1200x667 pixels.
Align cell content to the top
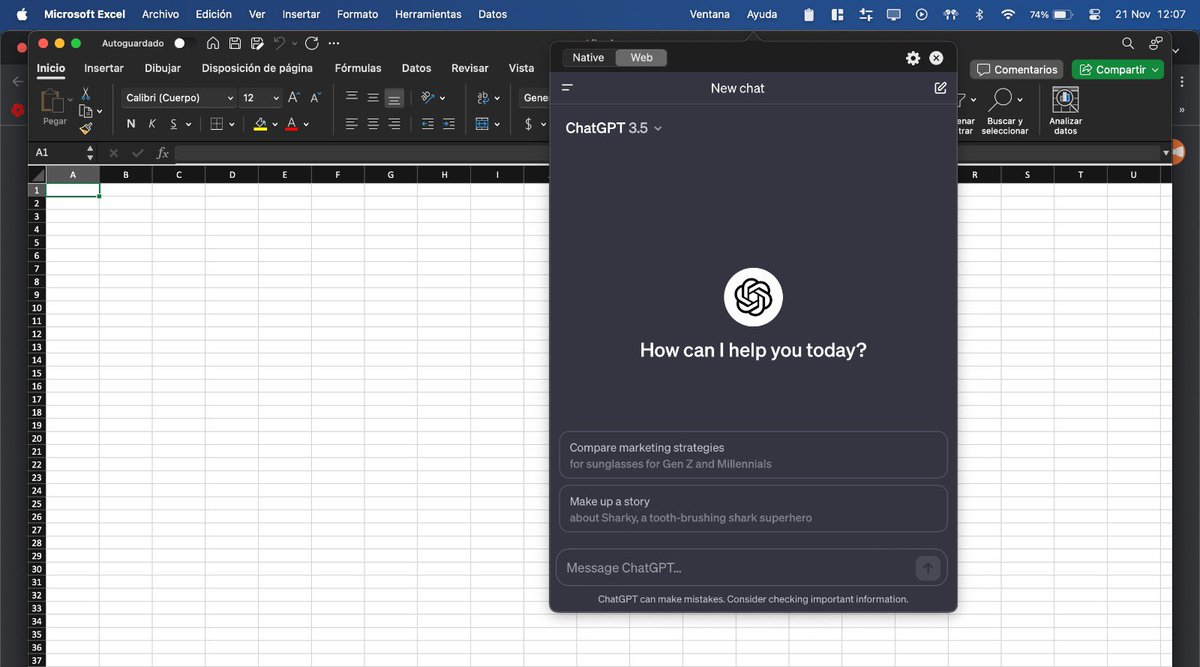point(352,97)
